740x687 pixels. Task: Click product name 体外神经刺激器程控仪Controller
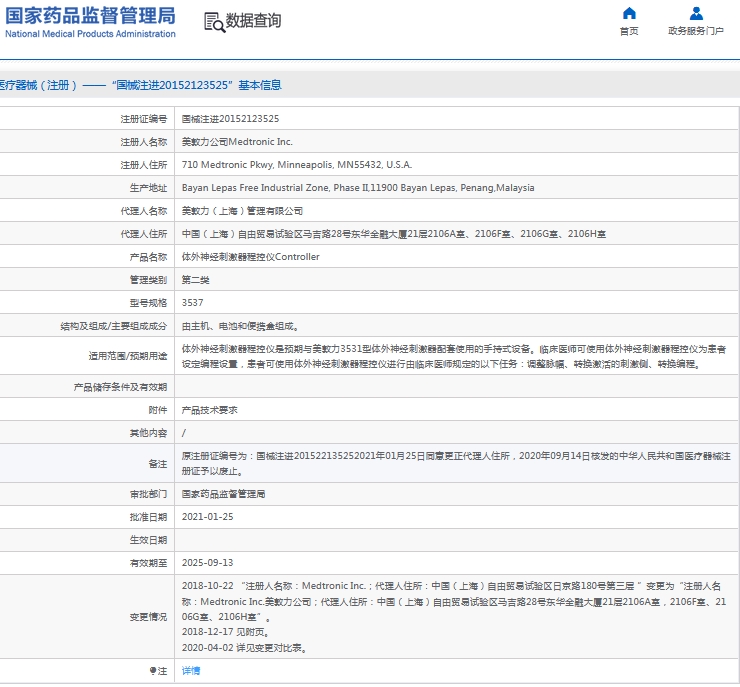pos(251,257)
